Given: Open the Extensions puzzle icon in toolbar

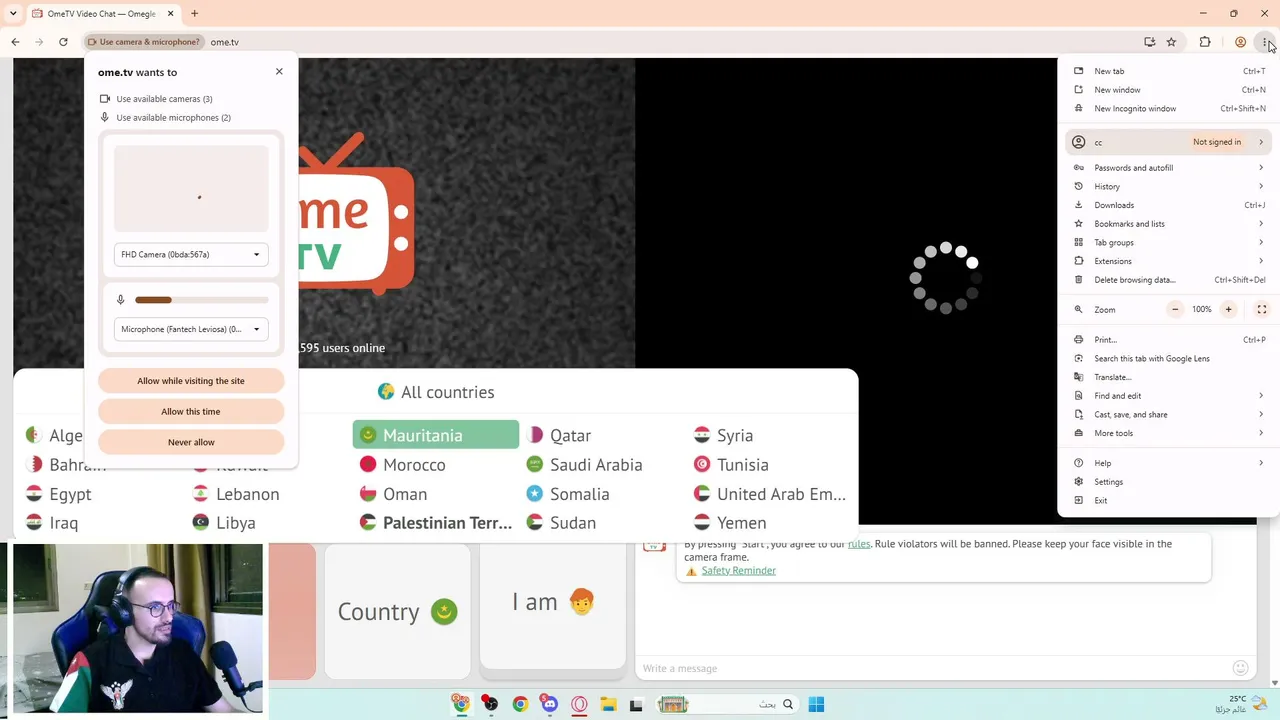Looking at the screenshot, I should (x=1205, y=42).
